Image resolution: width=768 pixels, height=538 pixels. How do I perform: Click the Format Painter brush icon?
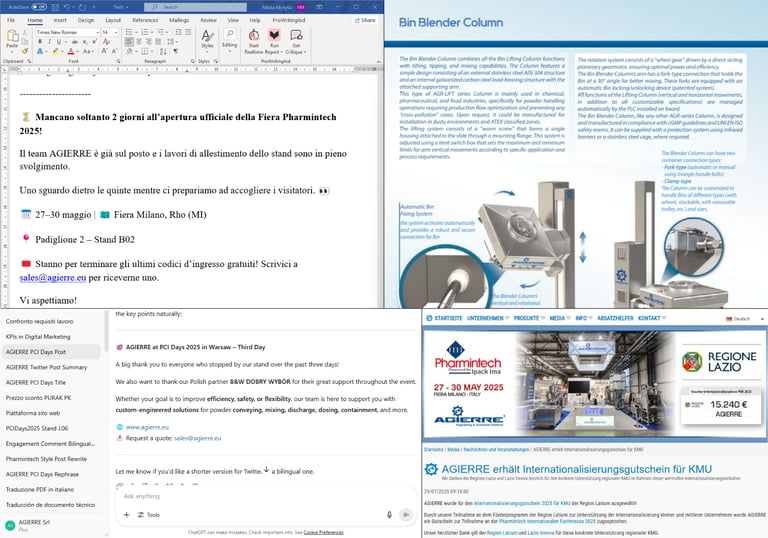25,51
